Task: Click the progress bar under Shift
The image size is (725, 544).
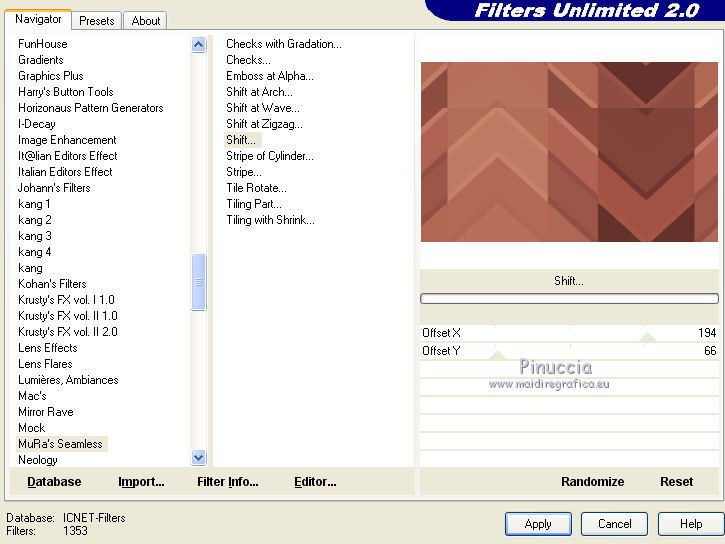Action: [569, 299]
